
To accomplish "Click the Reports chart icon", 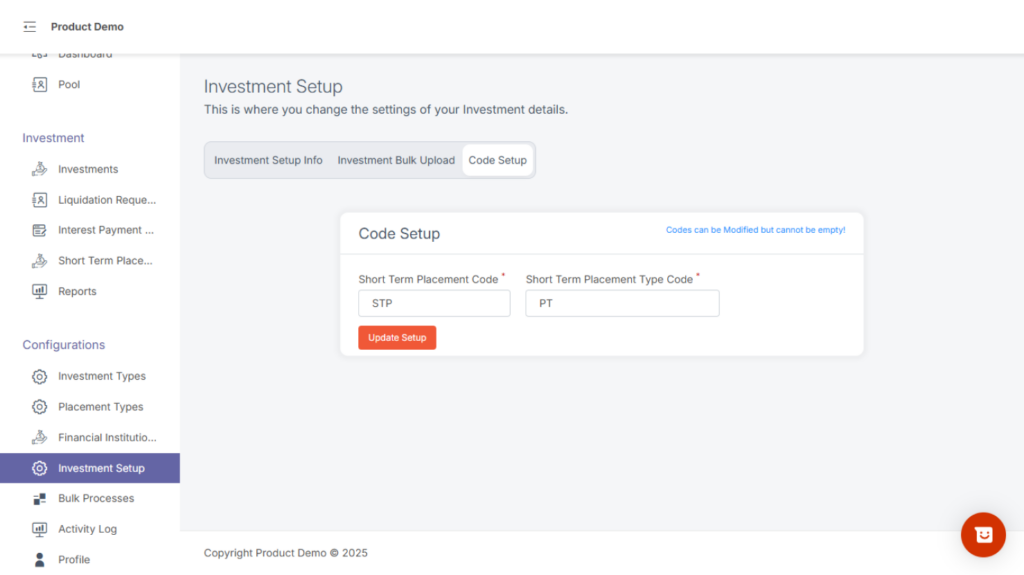I will pyautogui.click(x=40, y=291).
